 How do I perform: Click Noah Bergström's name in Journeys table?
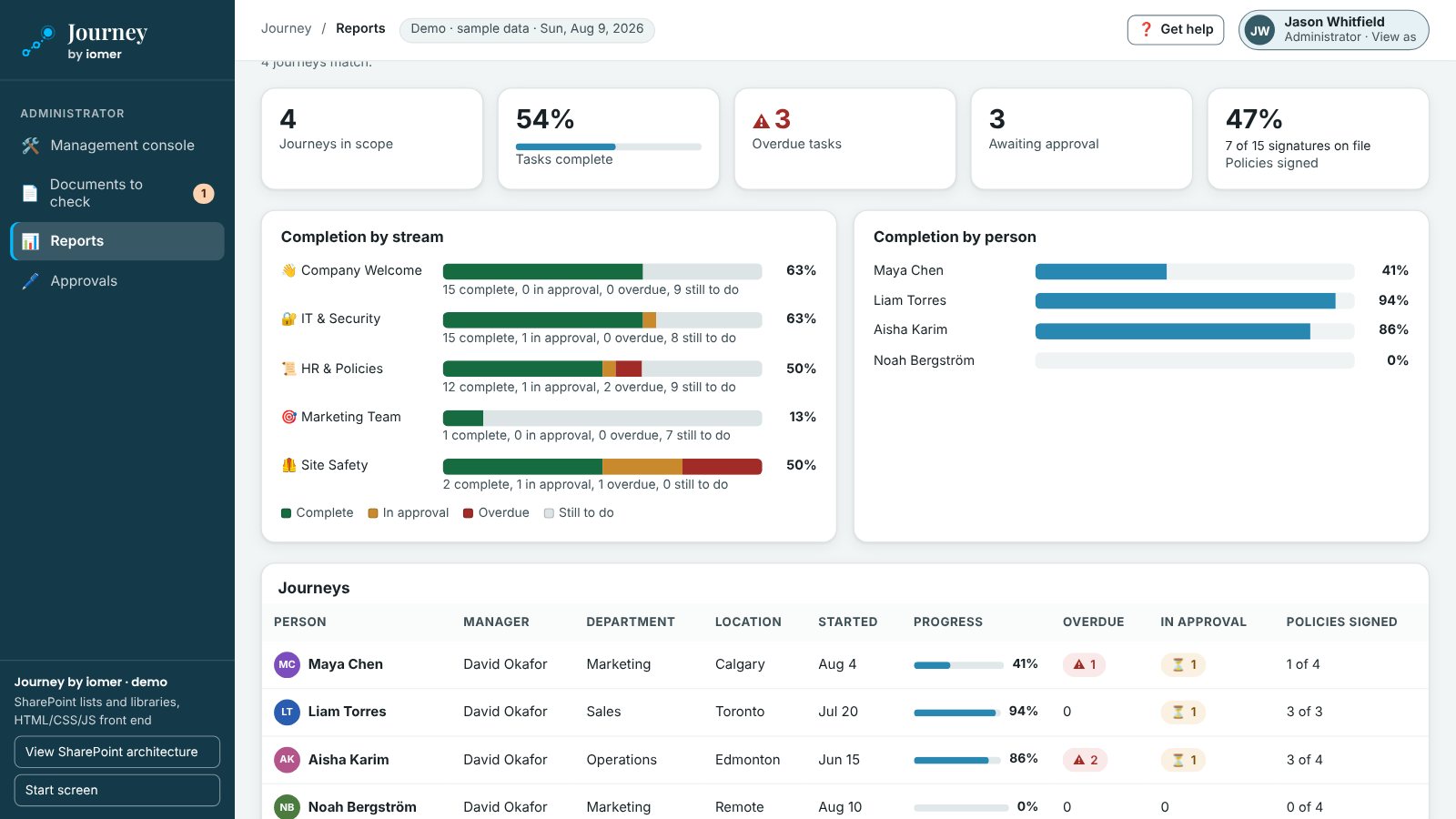pyautogui.click(x=362, y=807)
